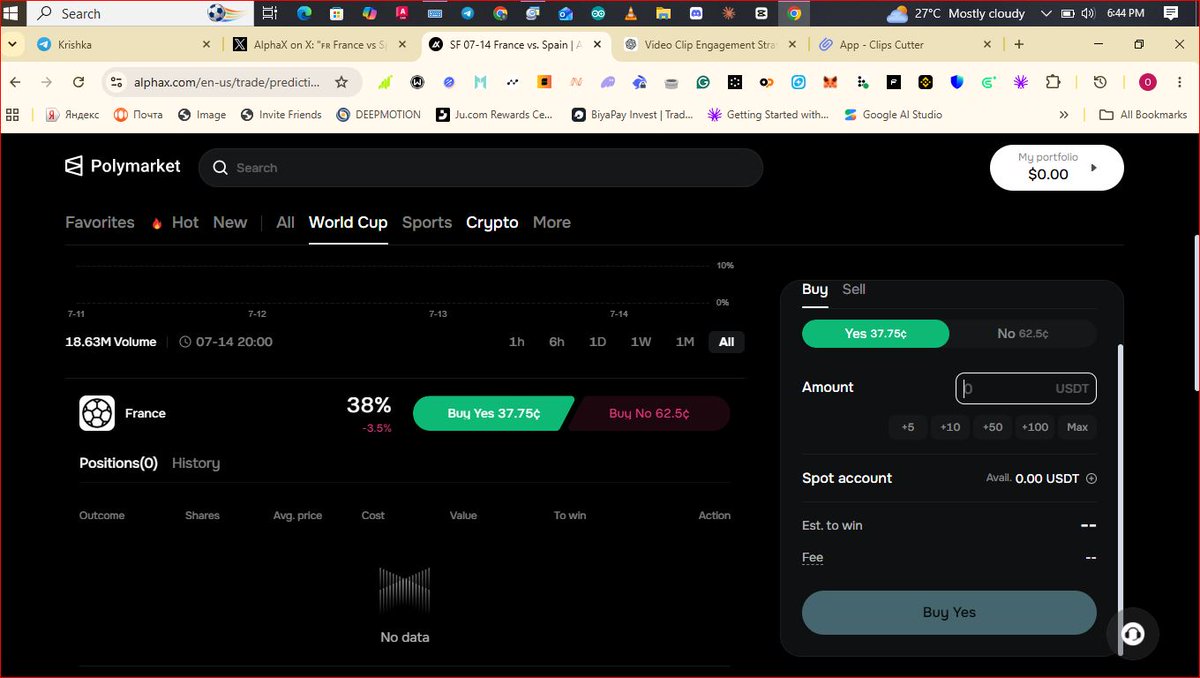Select the No 62.5¢ outcome toggle
Viewport: 1200px width, 678px height.
click(x=1022, y=334)
